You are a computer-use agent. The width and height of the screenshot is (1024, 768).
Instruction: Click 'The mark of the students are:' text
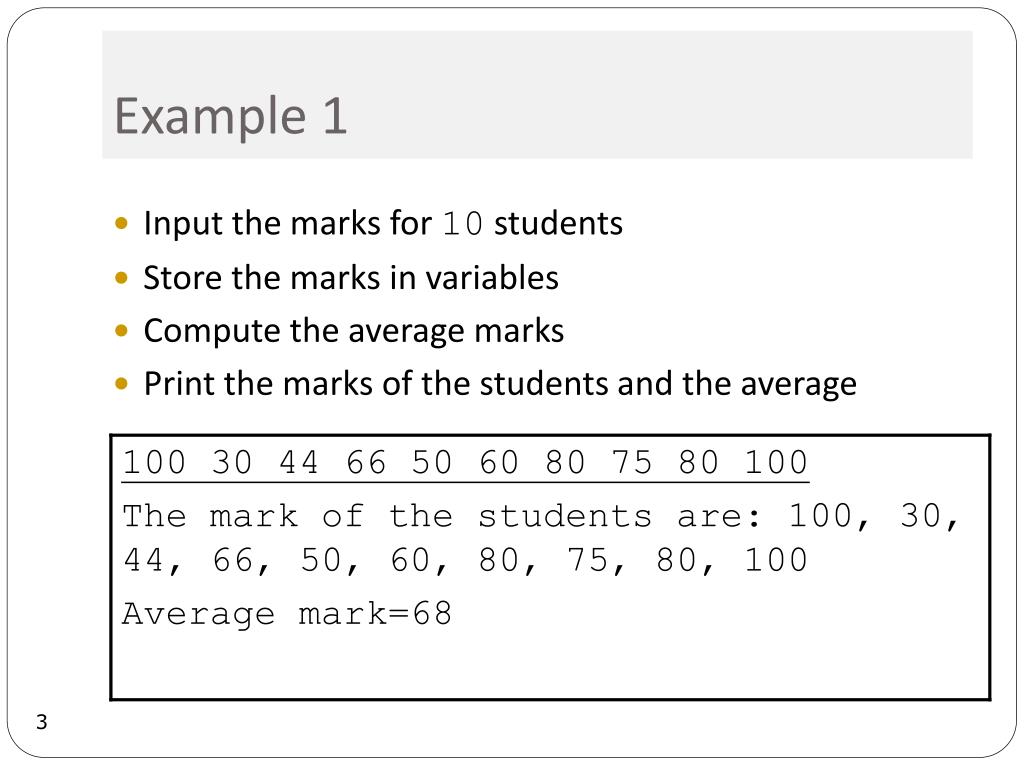click(442, 516)
